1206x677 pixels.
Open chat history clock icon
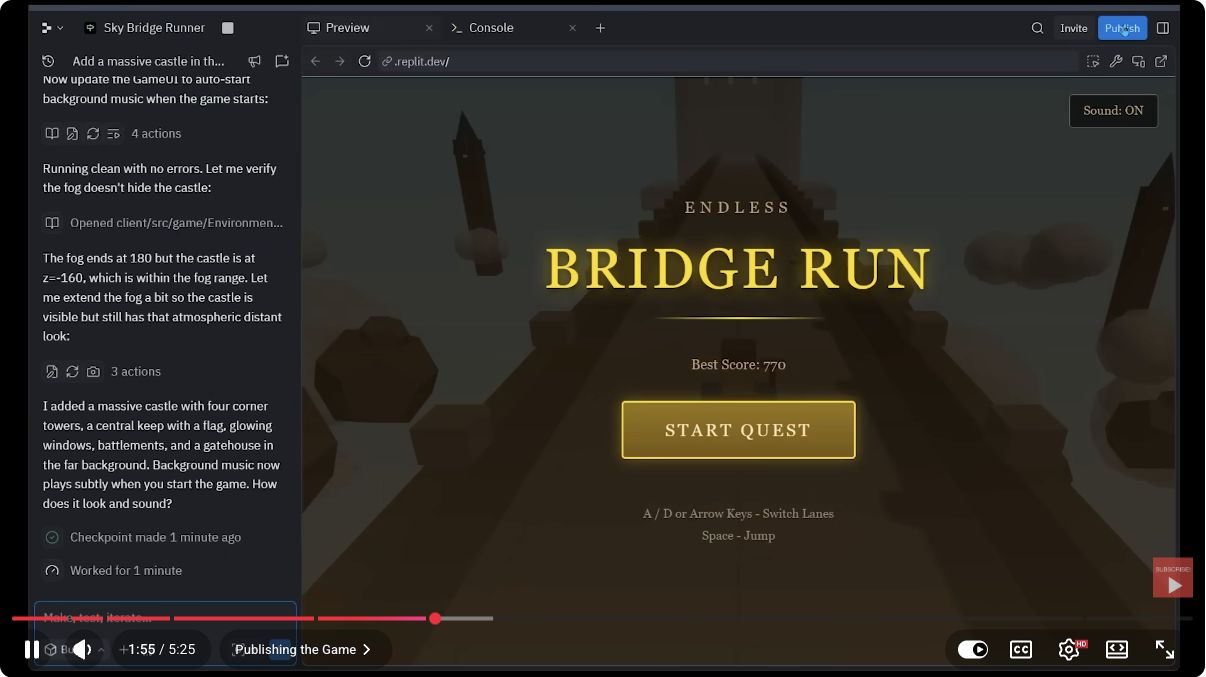48,61
